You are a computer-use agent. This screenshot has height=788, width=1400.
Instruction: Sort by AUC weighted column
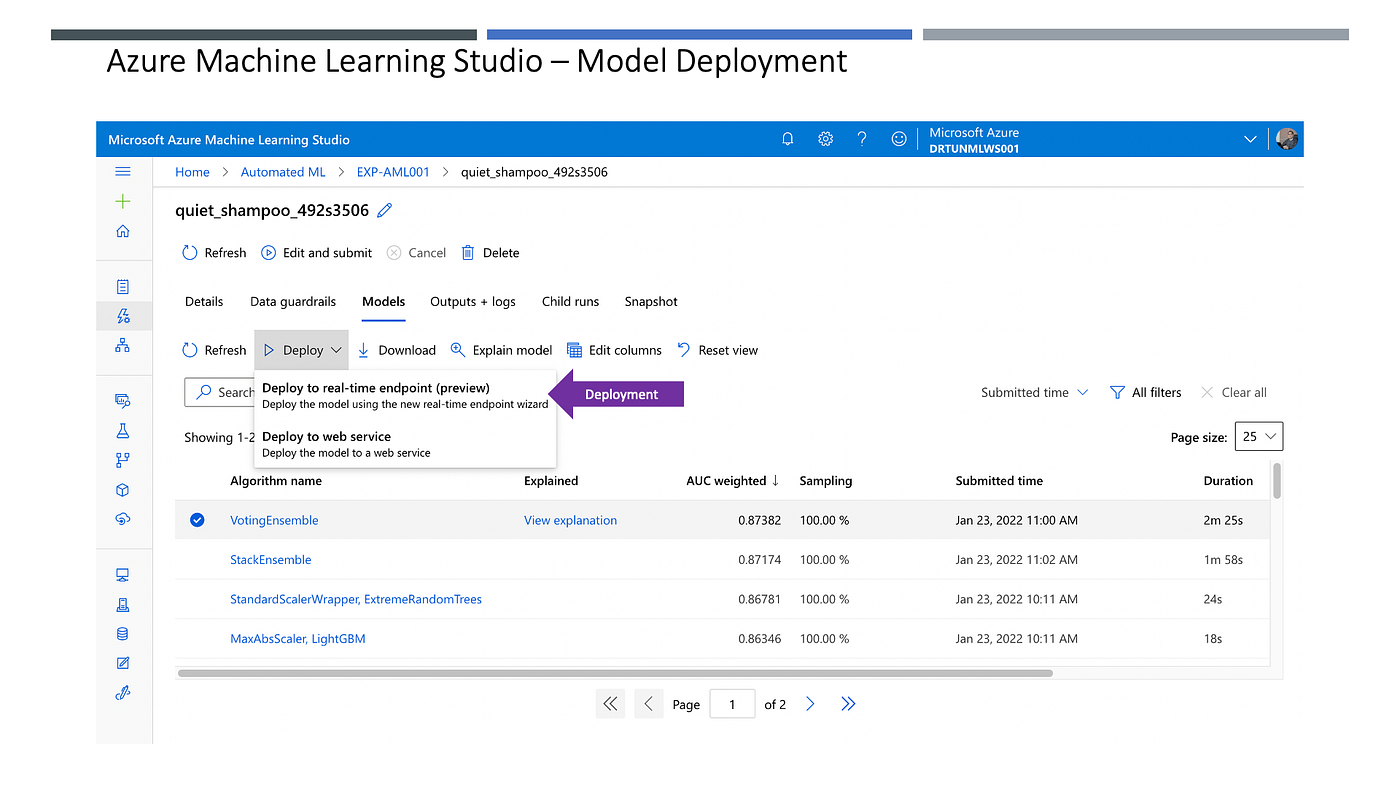point(733,481)
